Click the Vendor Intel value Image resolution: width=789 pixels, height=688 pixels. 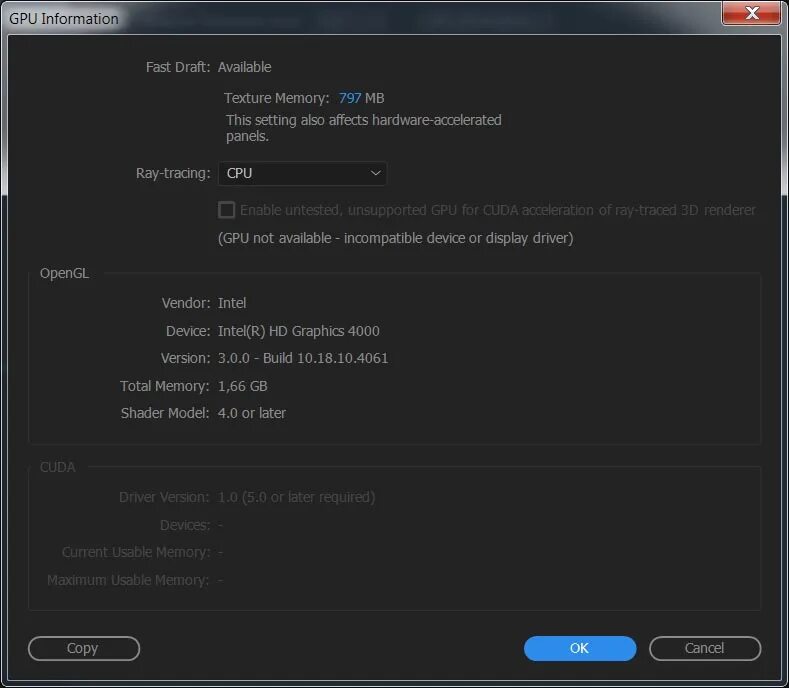[x=232, y=303]
